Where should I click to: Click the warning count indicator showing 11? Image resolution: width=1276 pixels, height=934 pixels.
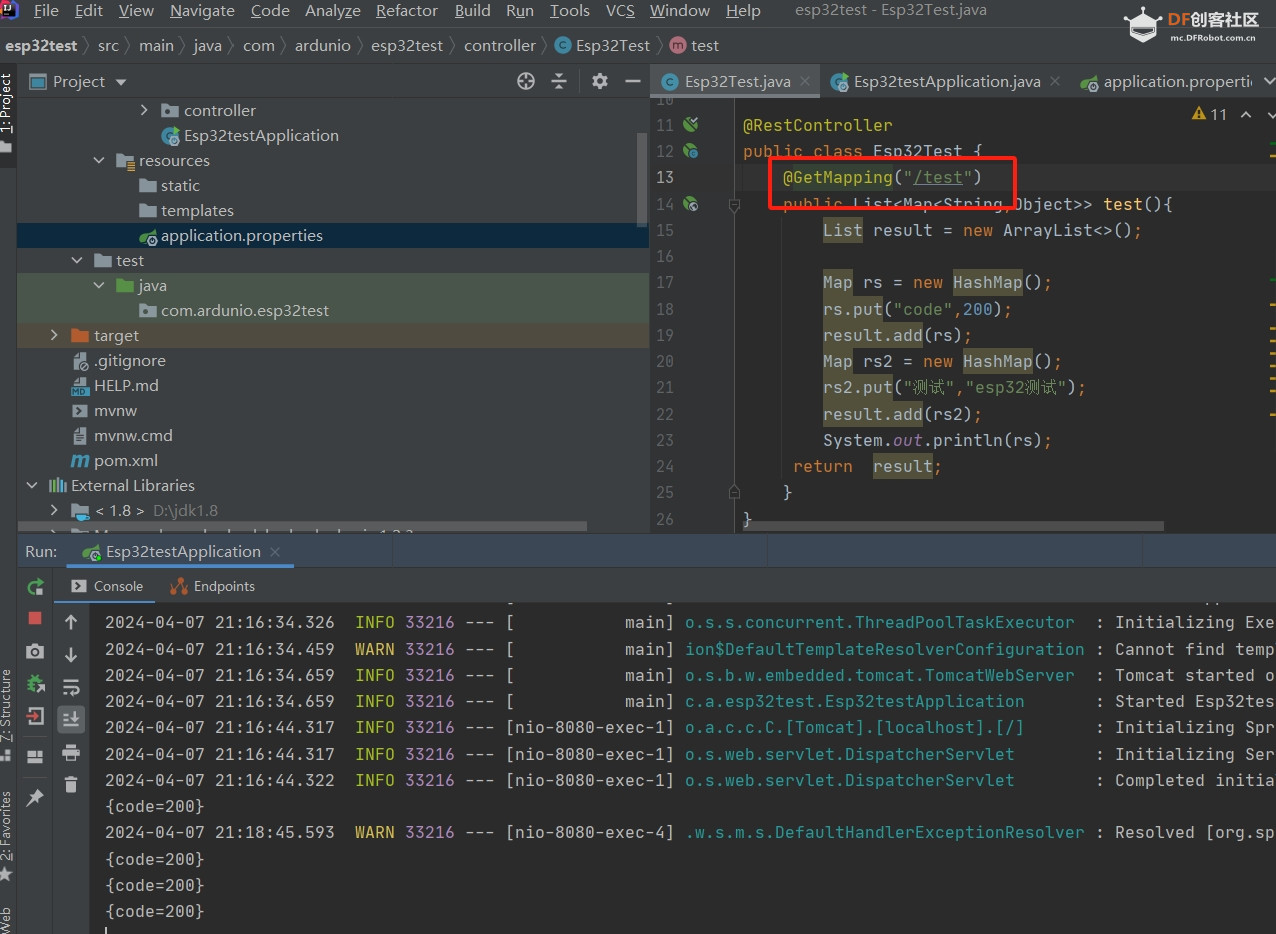(1209, 114)
